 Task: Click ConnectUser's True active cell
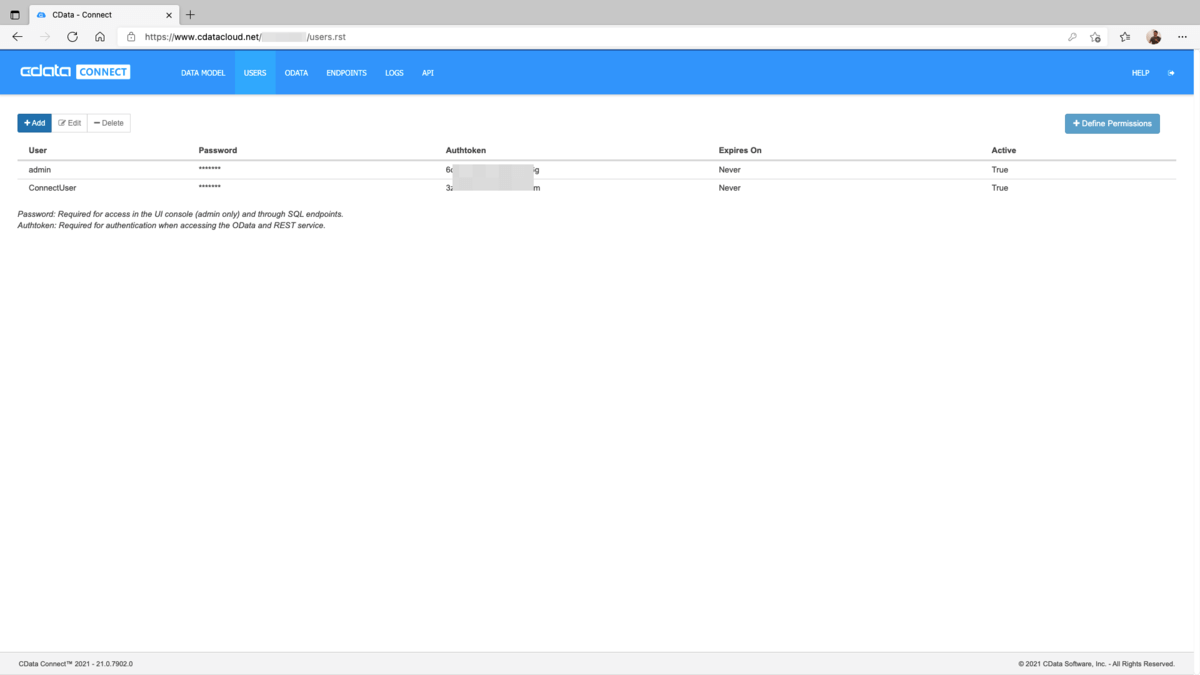(1000, 188)
